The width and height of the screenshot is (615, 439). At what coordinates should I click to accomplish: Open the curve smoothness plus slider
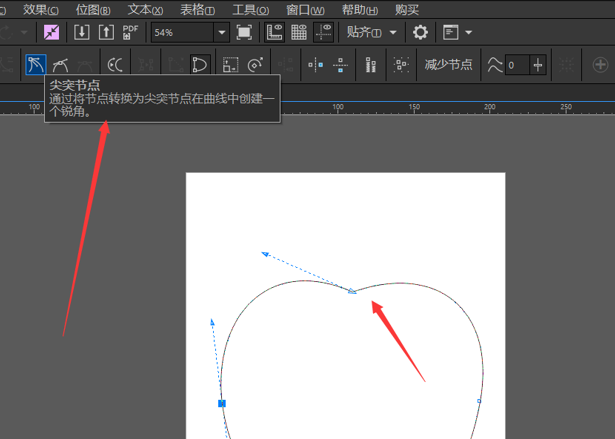(x=538, y=65)
